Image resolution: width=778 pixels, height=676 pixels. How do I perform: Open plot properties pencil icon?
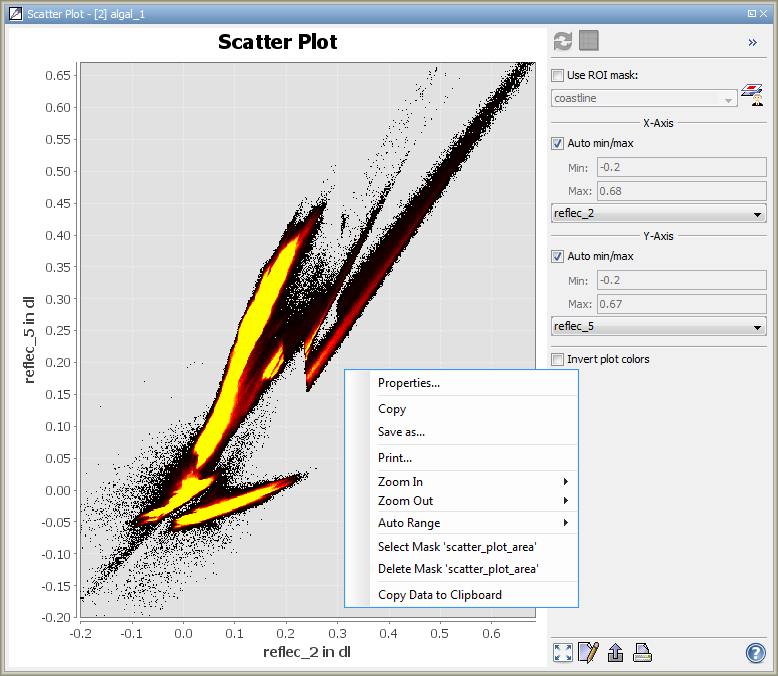coord(589,653)
